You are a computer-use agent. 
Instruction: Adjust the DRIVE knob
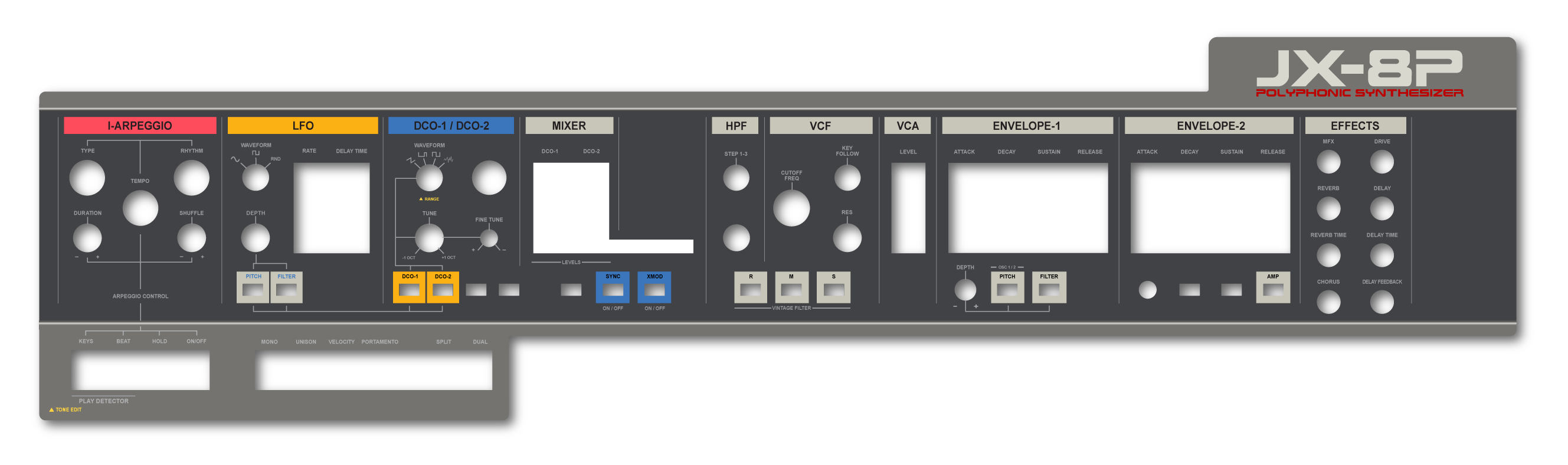[x=1382, y=162]
